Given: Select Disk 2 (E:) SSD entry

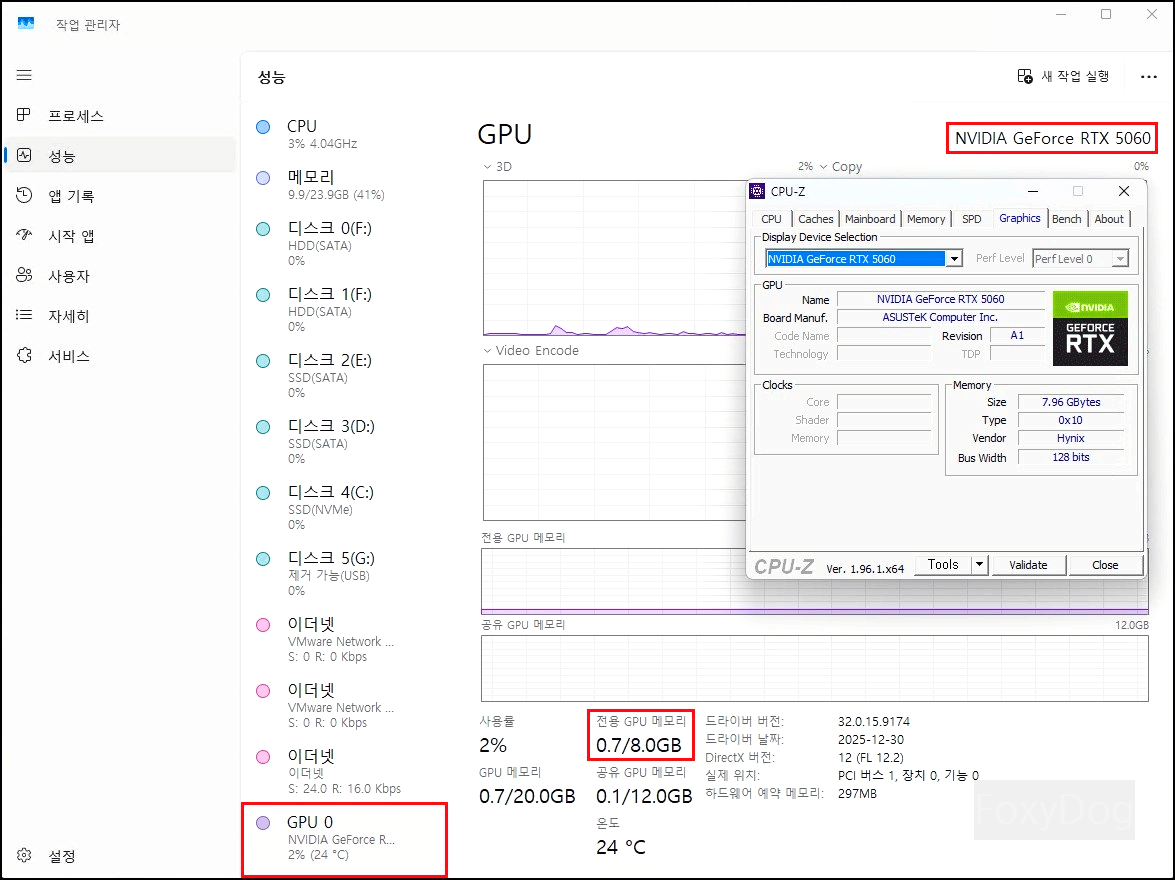Looking at the screenshot, I should (x=345, y=376).
